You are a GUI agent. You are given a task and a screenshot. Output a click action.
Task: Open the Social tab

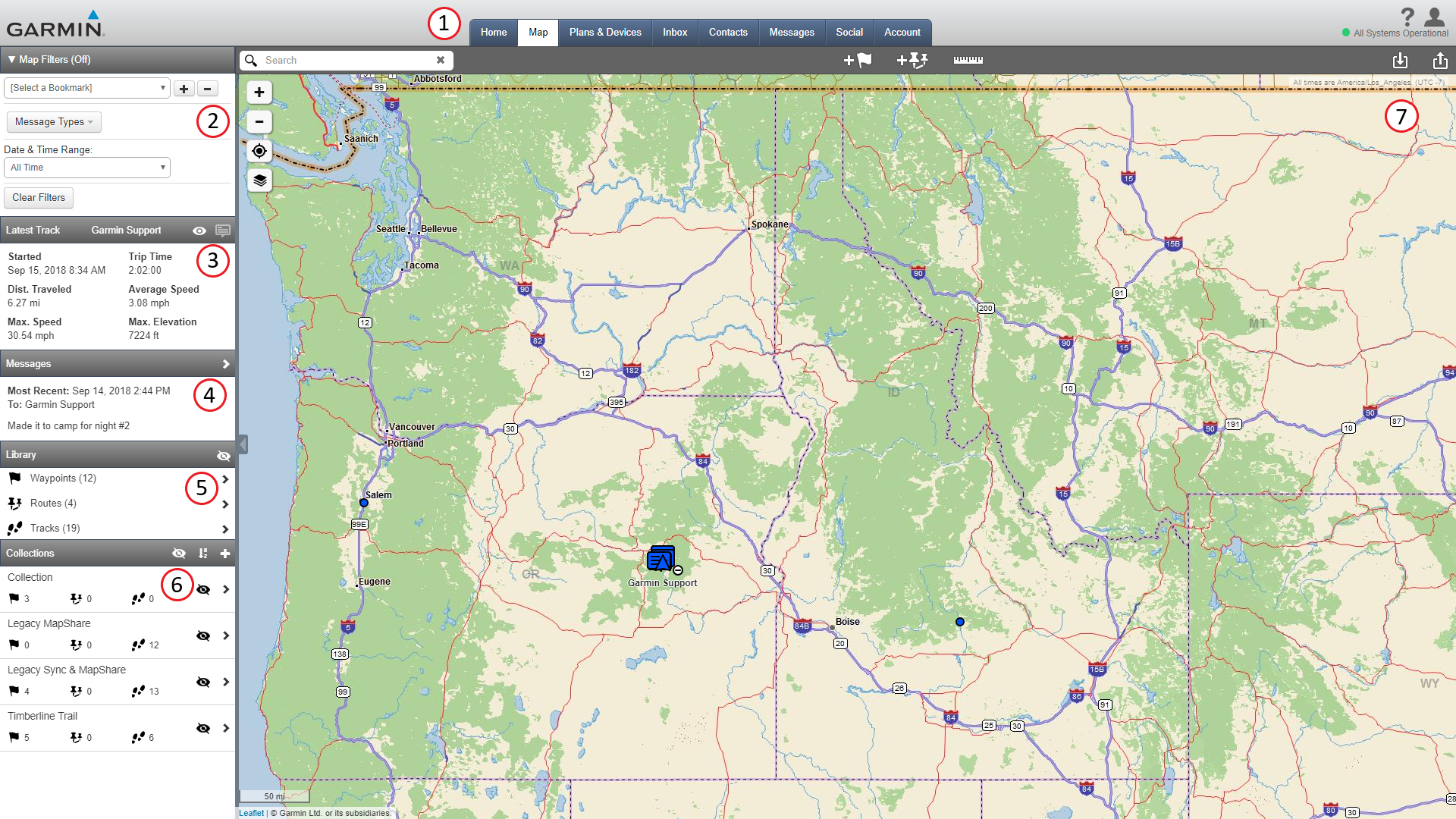(849, 33)
